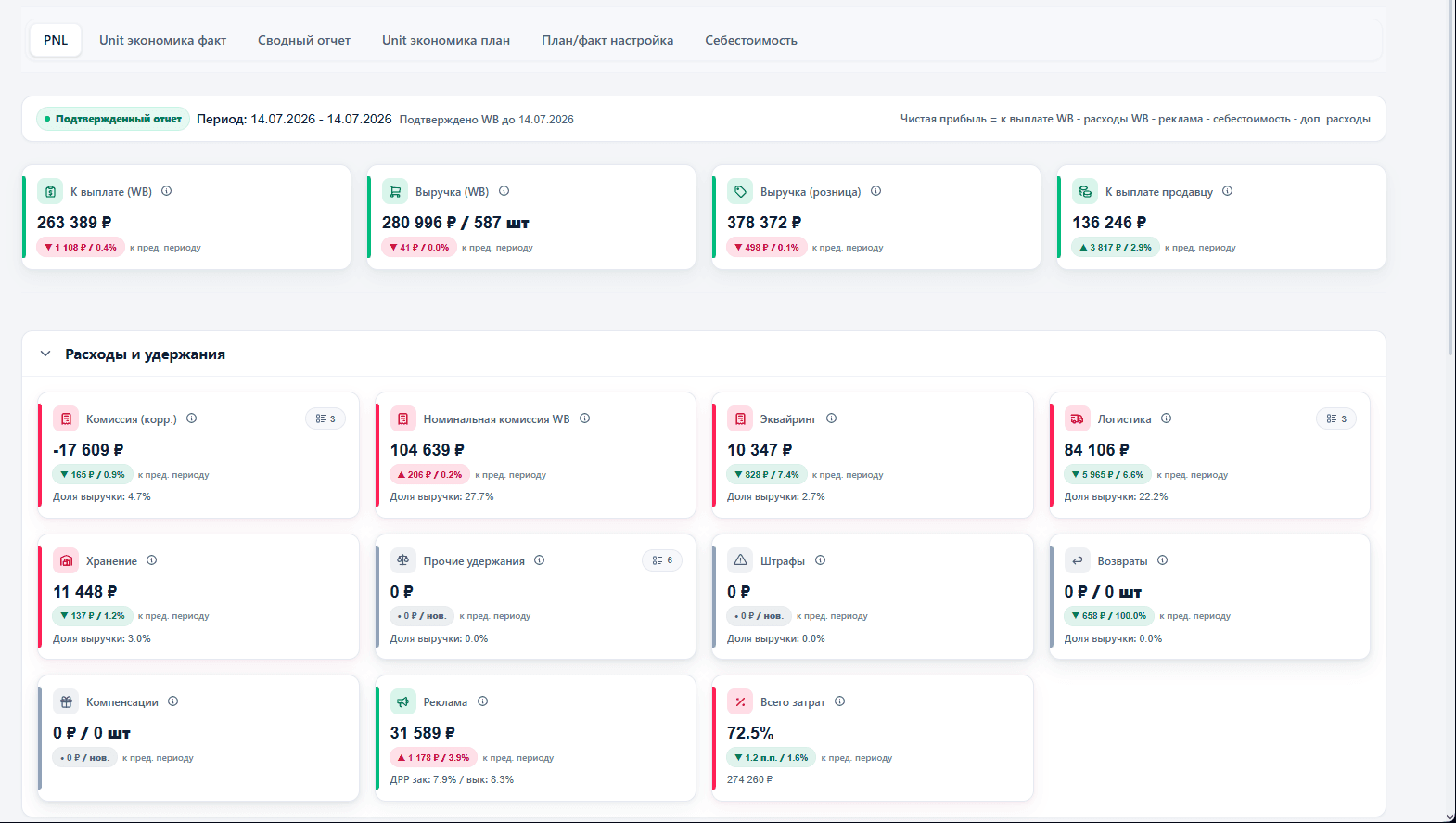Click the Прочие удержания scales icon

click(x=402, y=560)
